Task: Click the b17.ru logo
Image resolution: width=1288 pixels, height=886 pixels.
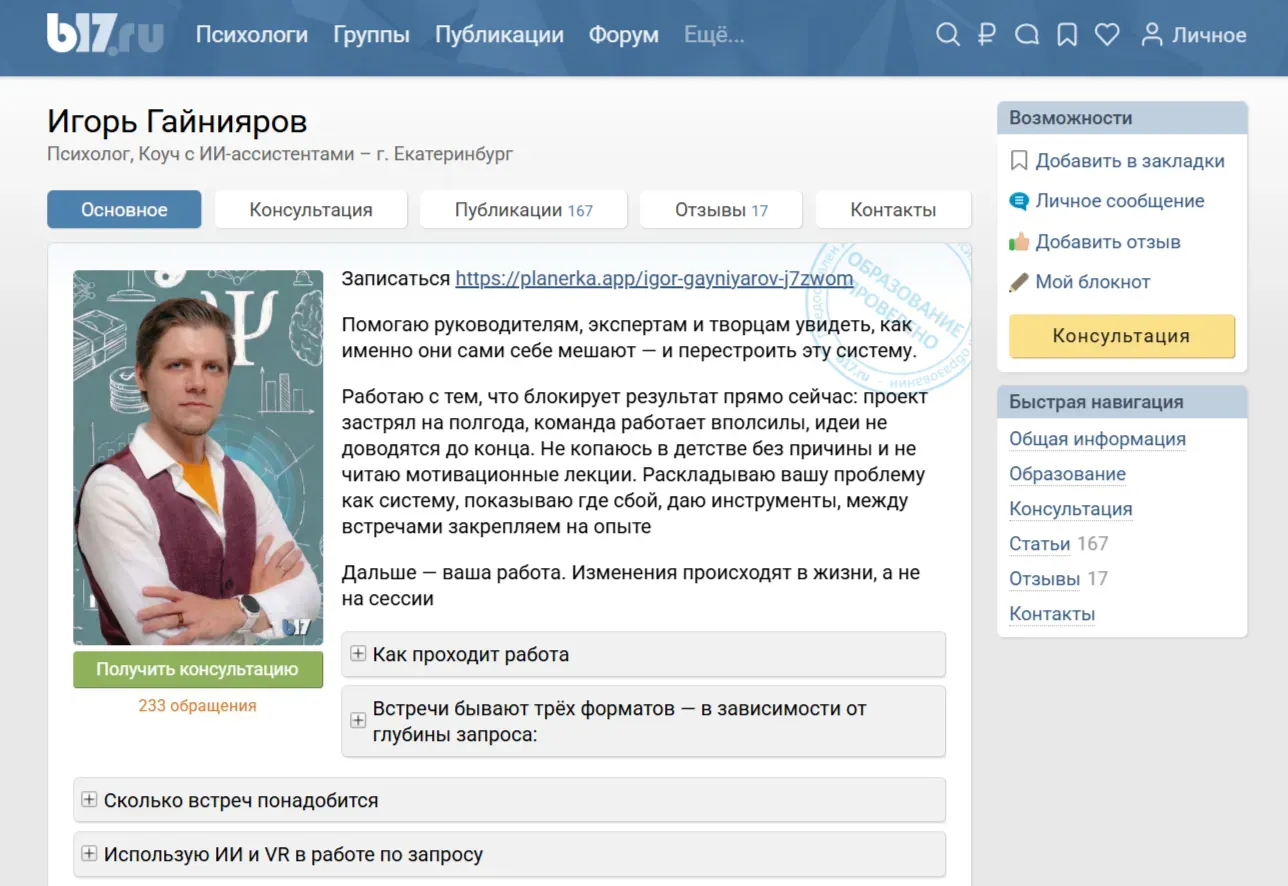Action: tap(105, 35)
